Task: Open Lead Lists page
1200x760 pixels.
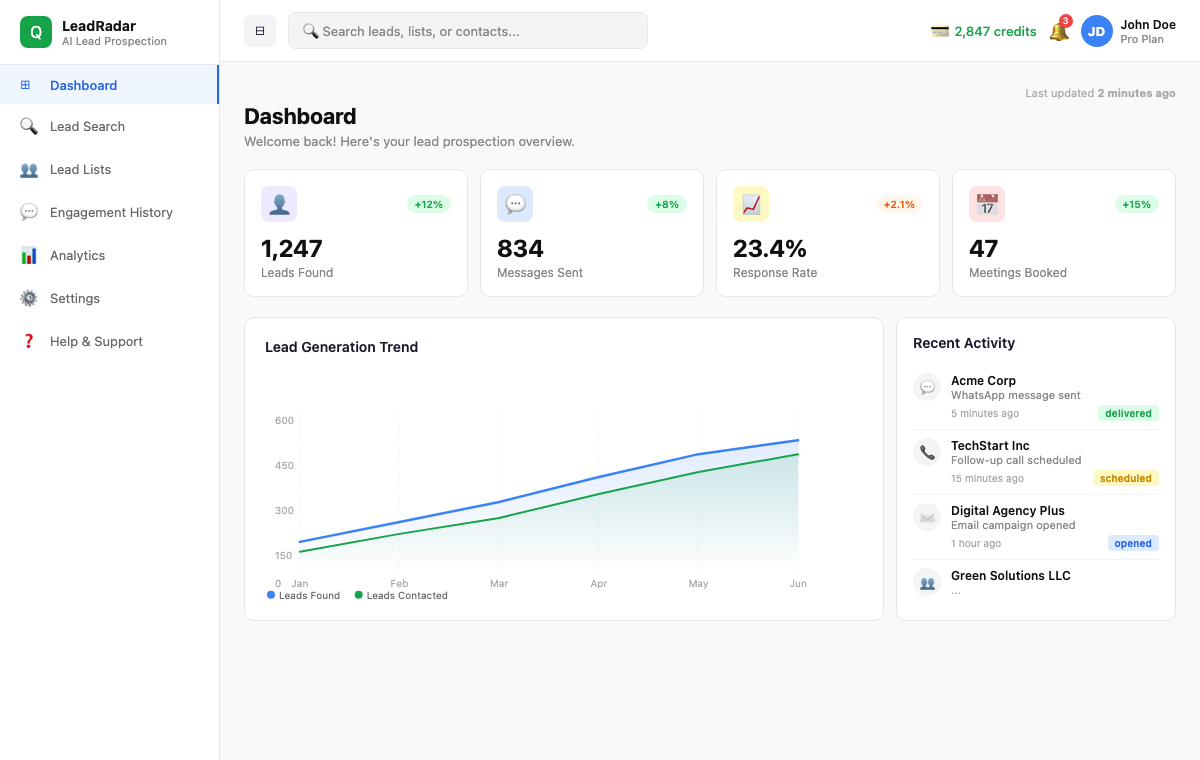Action: (x=109, y=169)
